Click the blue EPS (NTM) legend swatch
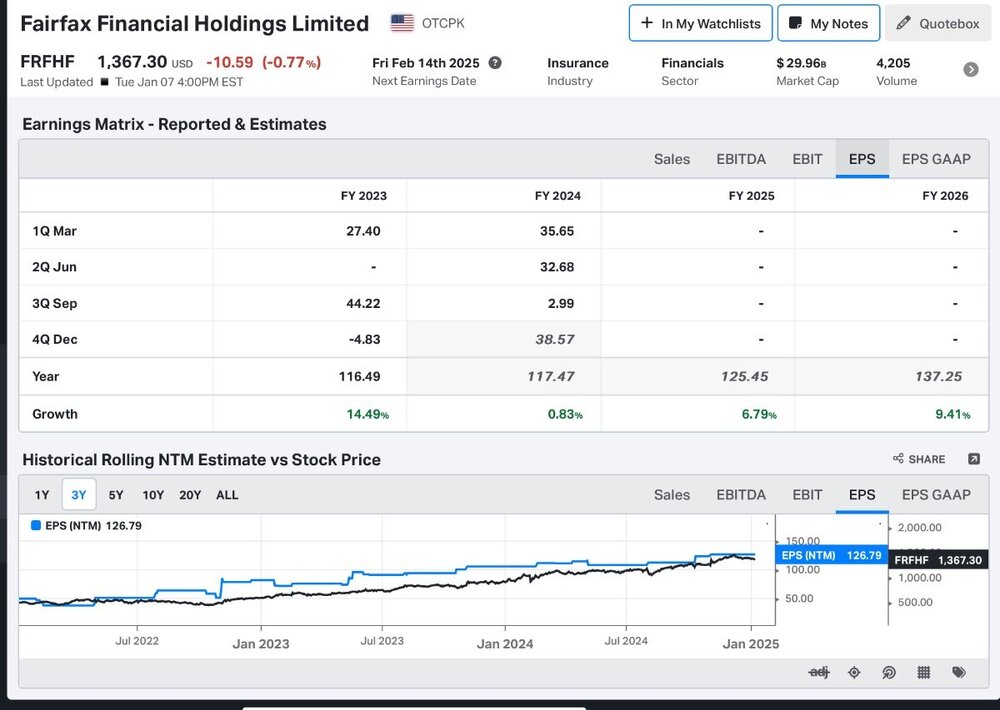 tap(36, 526)
